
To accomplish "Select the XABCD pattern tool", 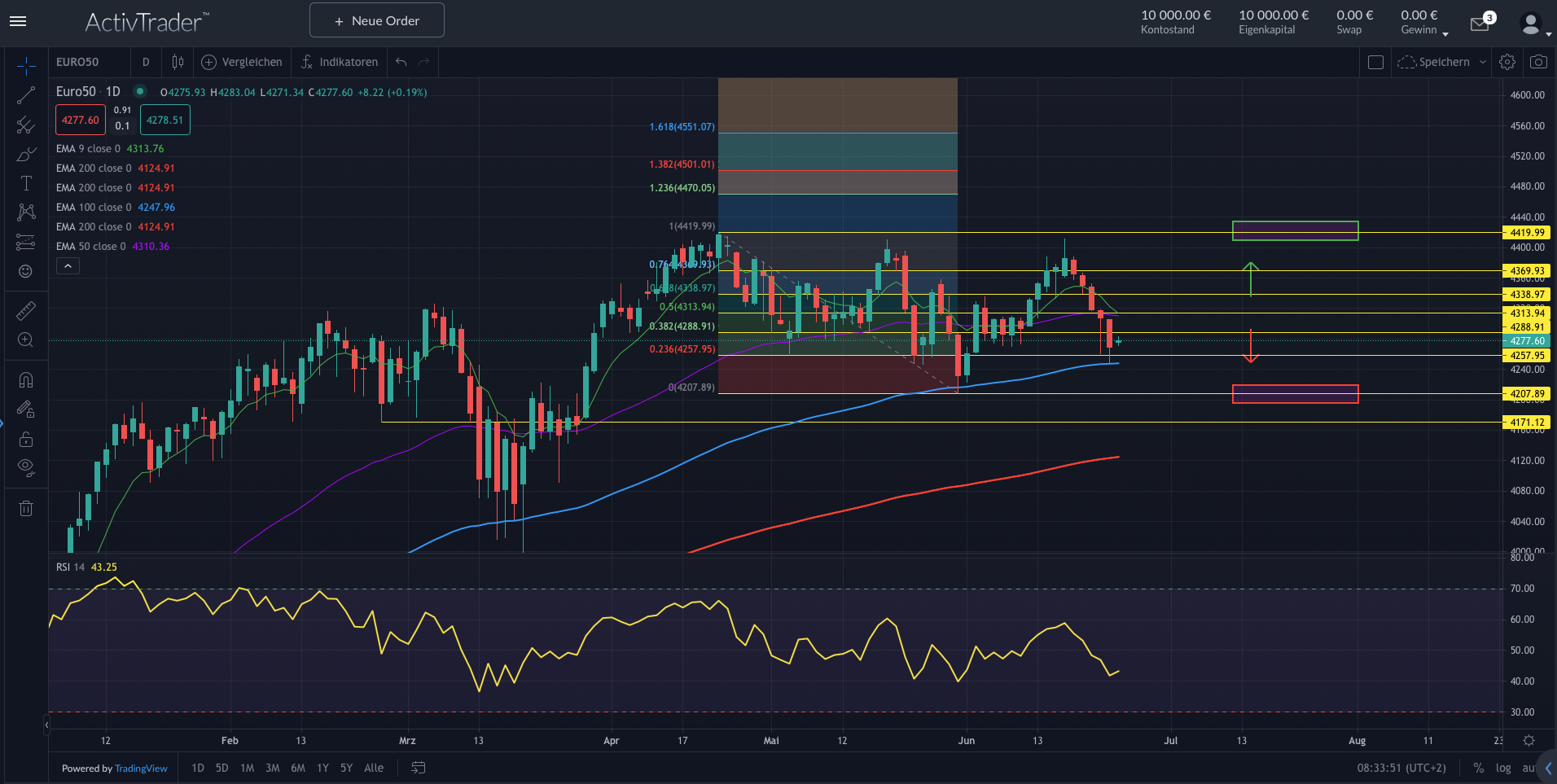I will point(25,212).
